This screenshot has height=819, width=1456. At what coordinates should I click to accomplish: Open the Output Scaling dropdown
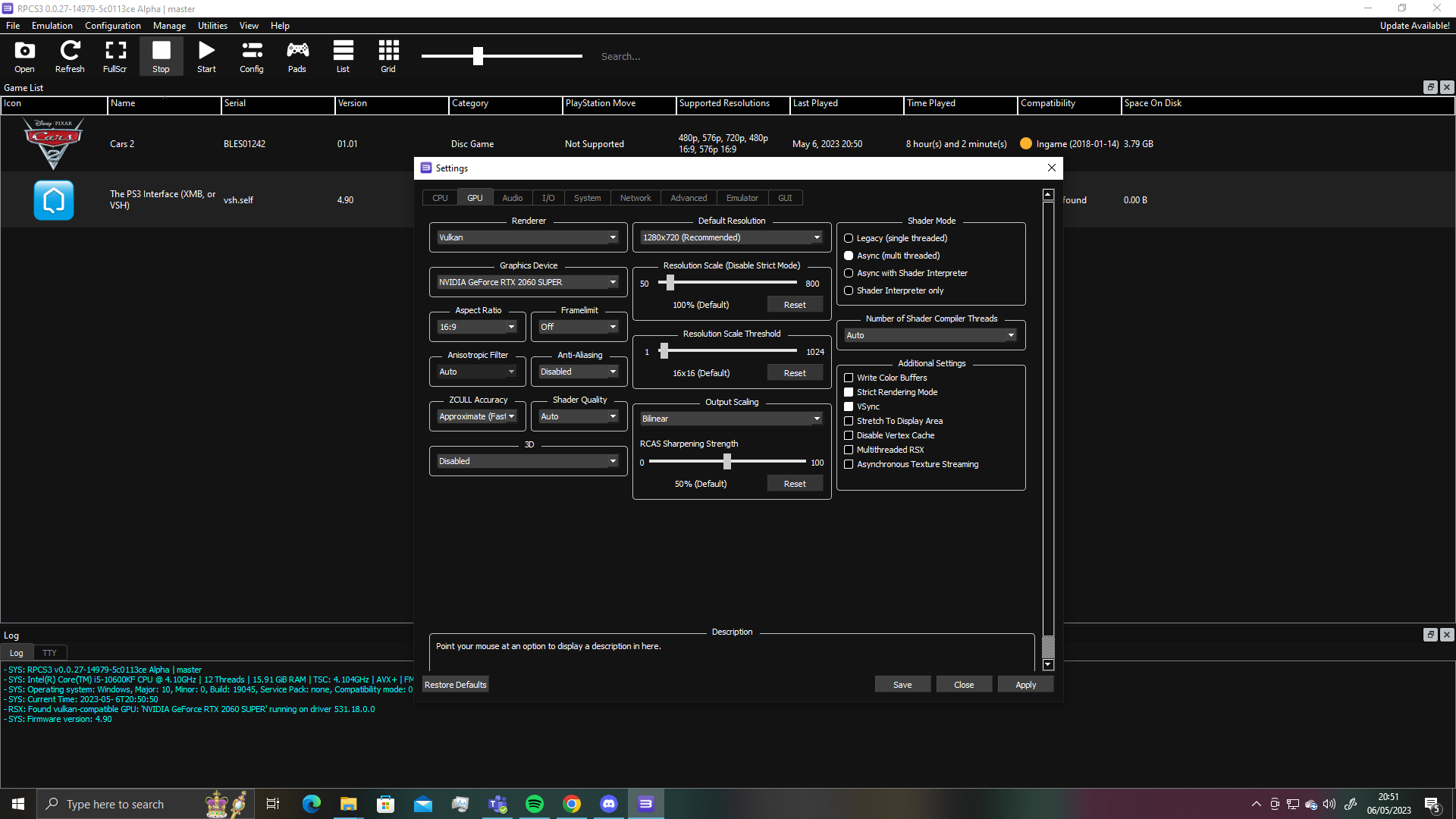pos(730,418)
